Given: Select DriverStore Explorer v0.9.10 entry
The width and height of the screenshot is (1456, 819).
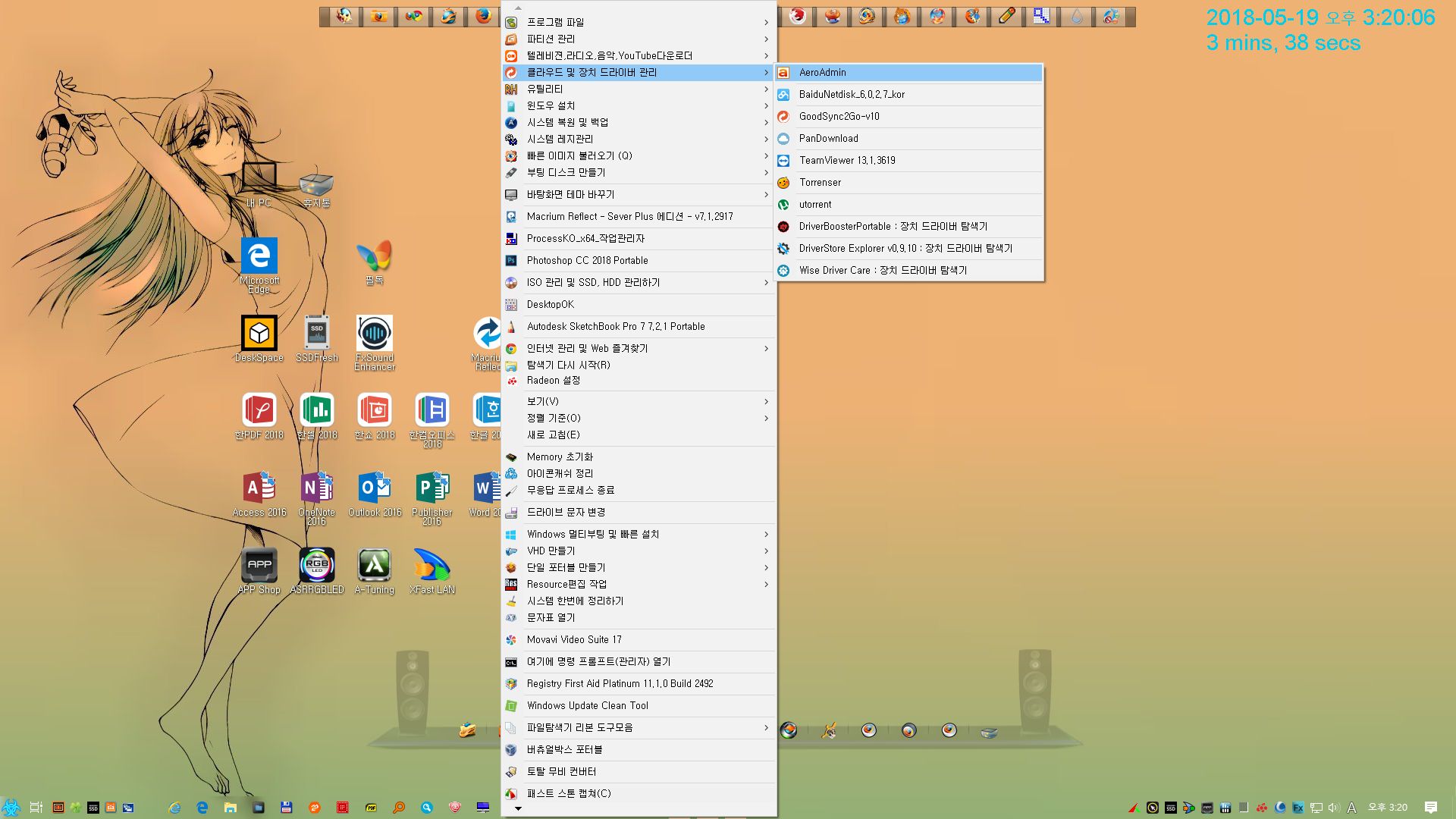Looking at the screenshot, I should coord(908,248).
